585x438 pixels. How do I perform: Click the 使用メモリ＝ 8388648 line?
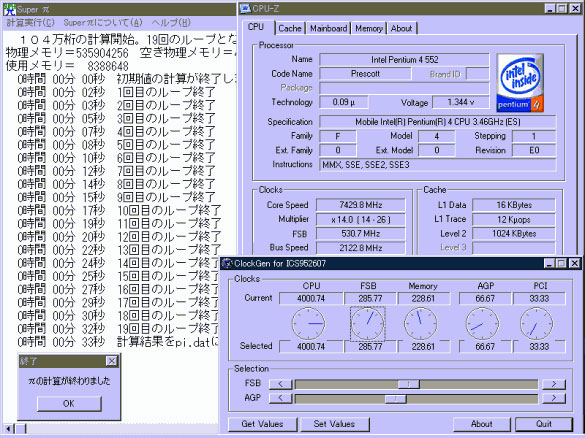pos(67,66)
